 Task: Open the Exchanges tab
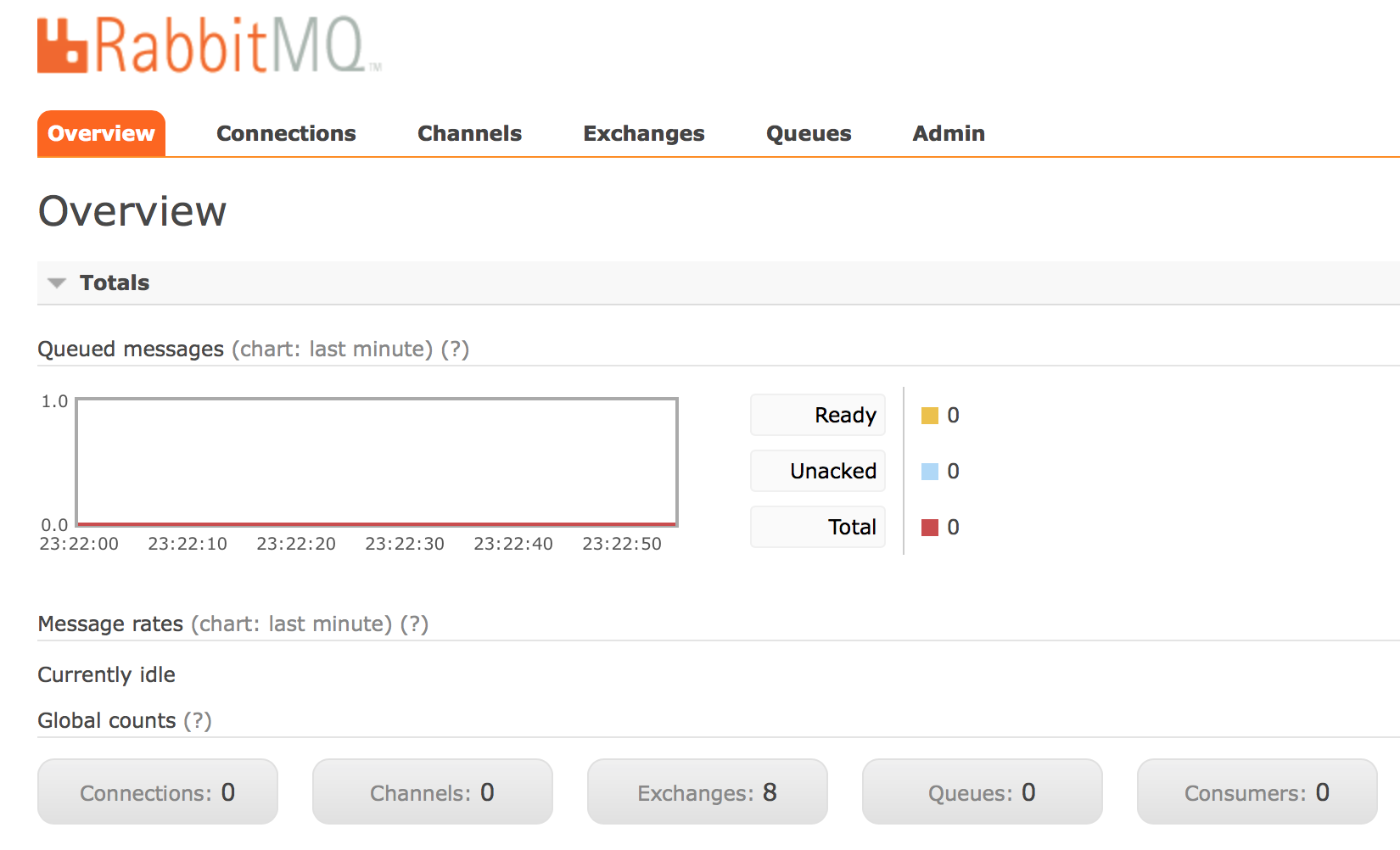coord(644,133)
